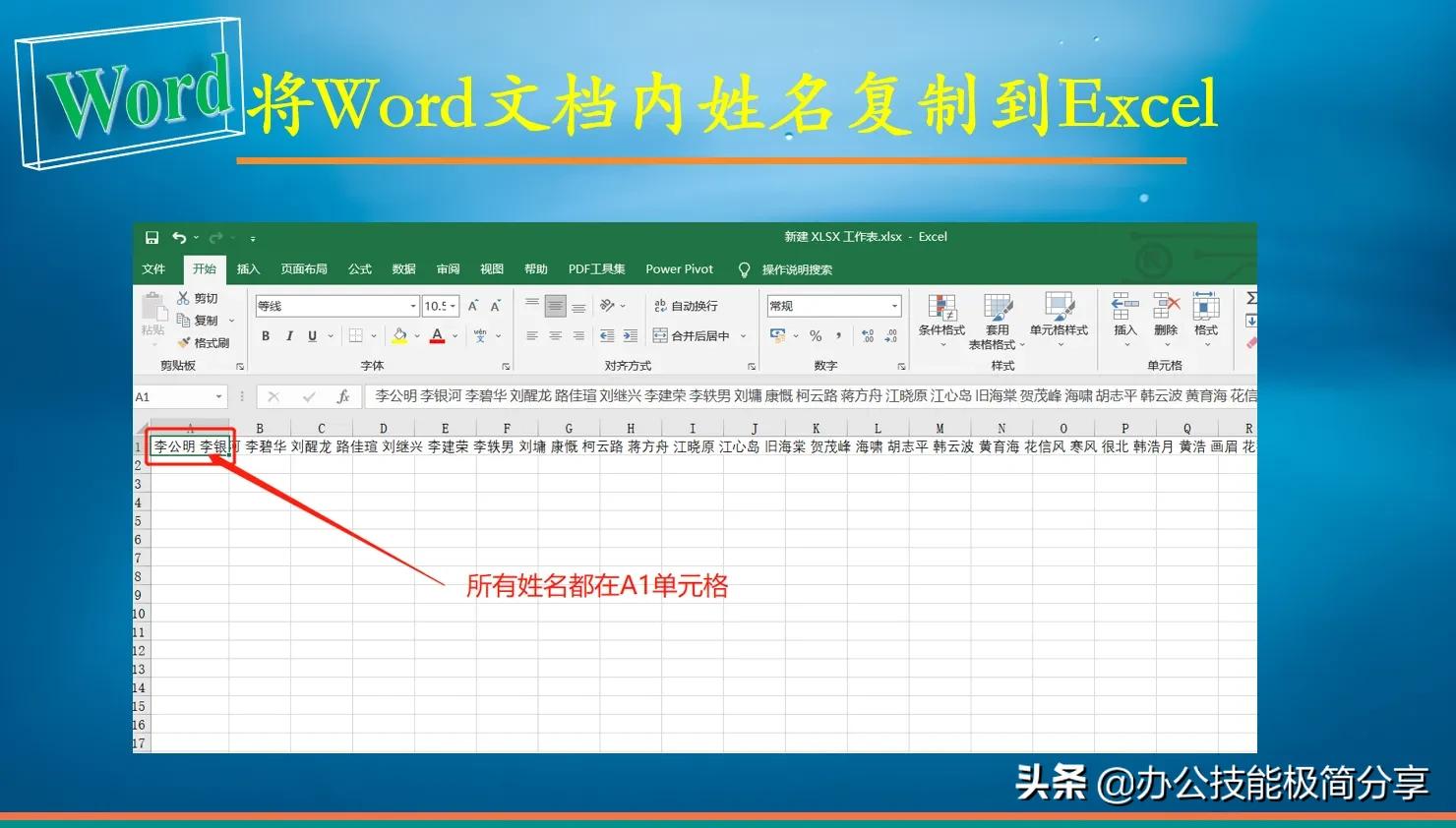
Task: Open the font name dropdown
Action: tap(412, 306)
